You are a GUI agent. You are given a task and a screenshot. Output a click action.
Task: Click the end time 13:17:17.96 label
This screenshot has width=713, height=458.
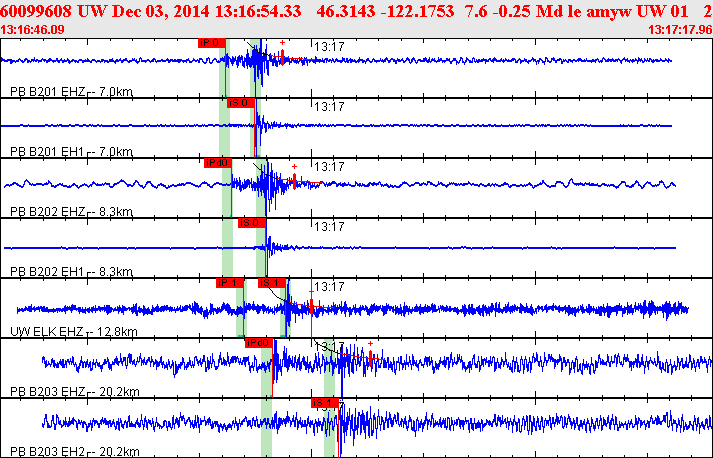679,29
